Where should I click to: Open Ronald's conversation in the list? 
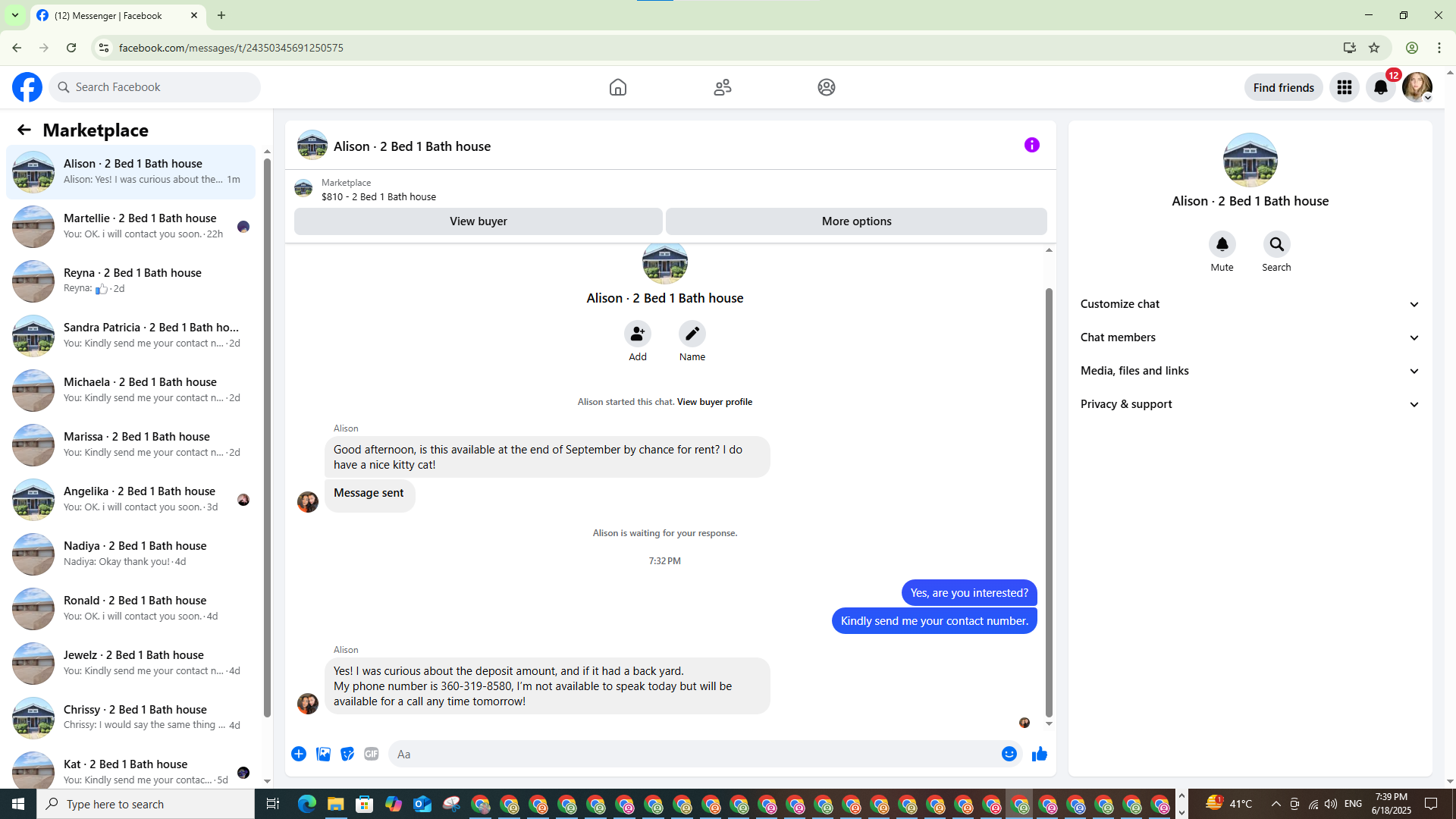131,609
